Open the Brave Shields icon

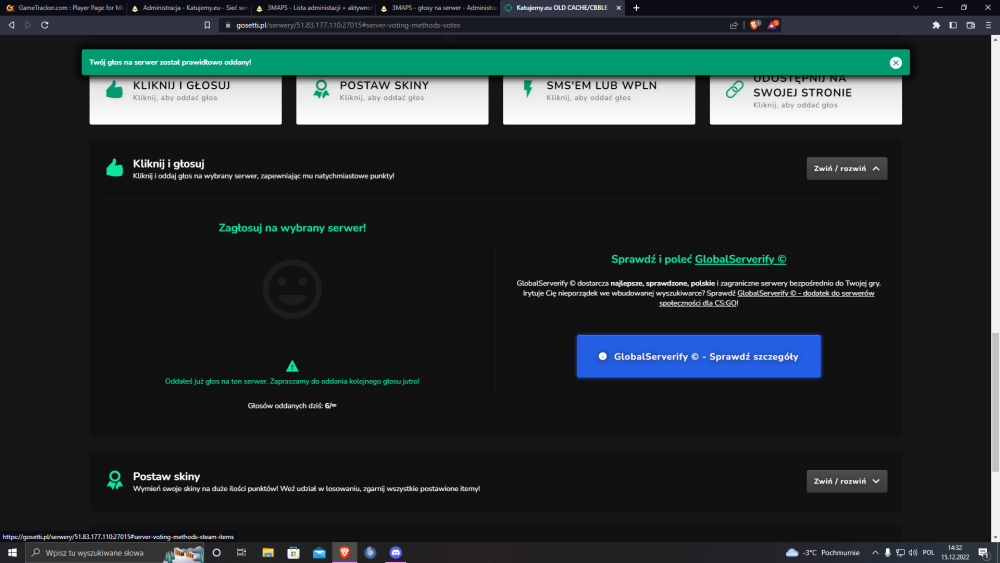coord(755,25)
